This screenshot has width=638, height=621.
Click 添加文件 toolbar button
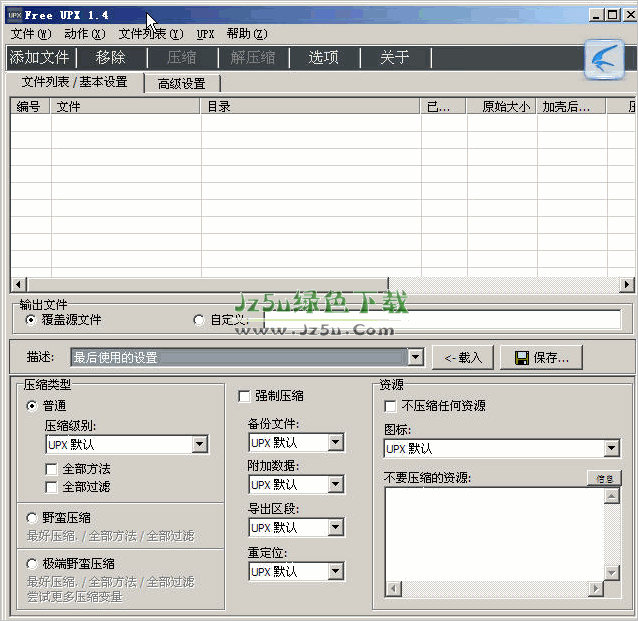coord(40,57)
